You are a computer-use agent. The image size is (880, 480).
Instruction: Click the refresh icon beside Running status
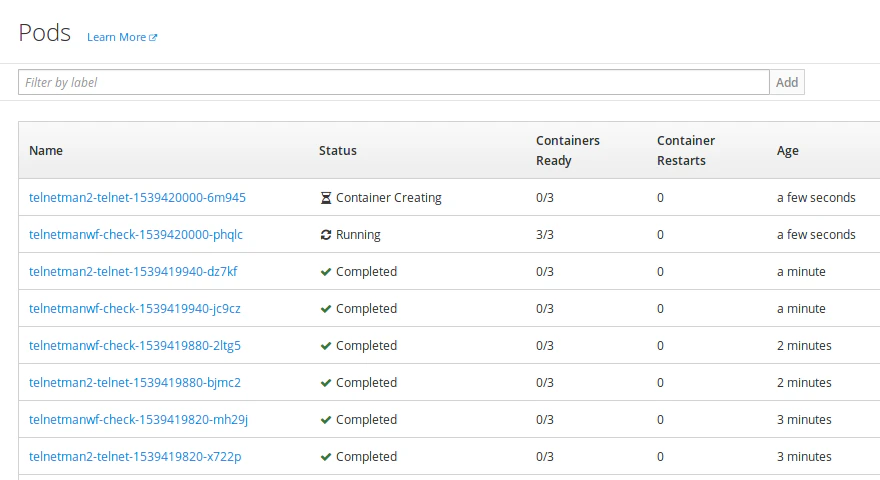click(326, 235)
